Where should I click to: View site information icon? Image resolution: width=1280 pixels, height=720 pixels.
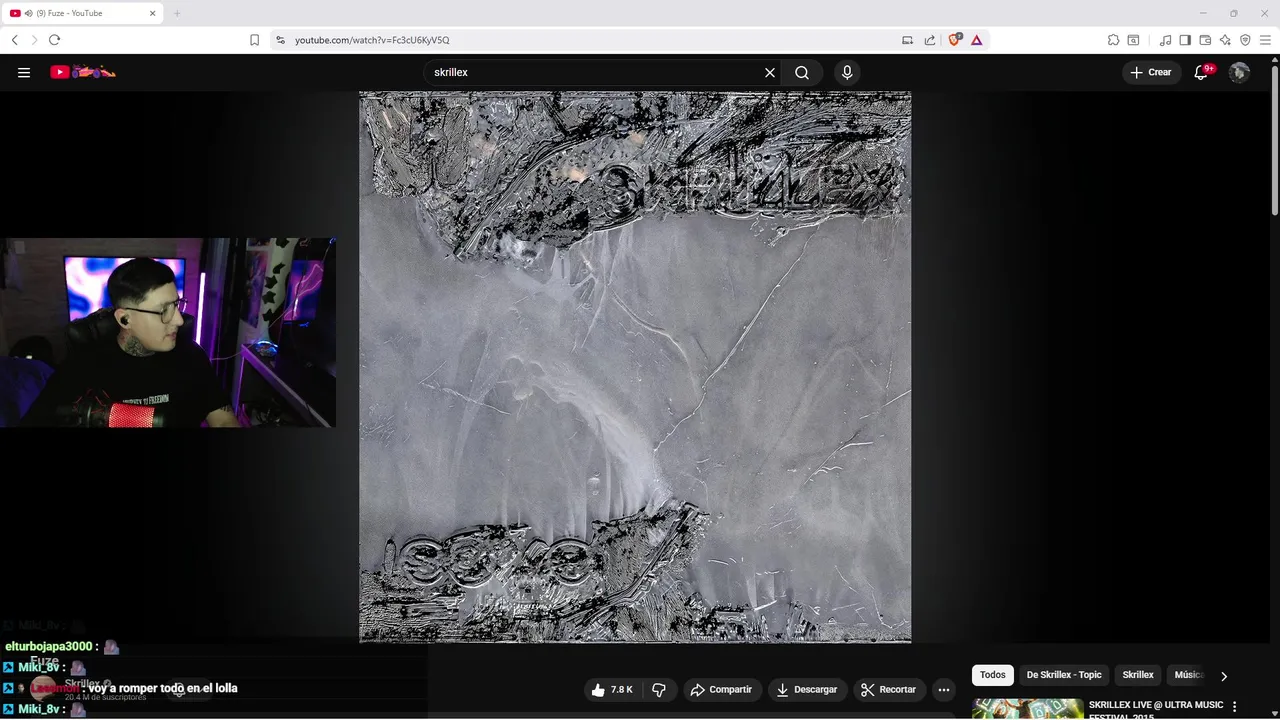pos(280,40)
